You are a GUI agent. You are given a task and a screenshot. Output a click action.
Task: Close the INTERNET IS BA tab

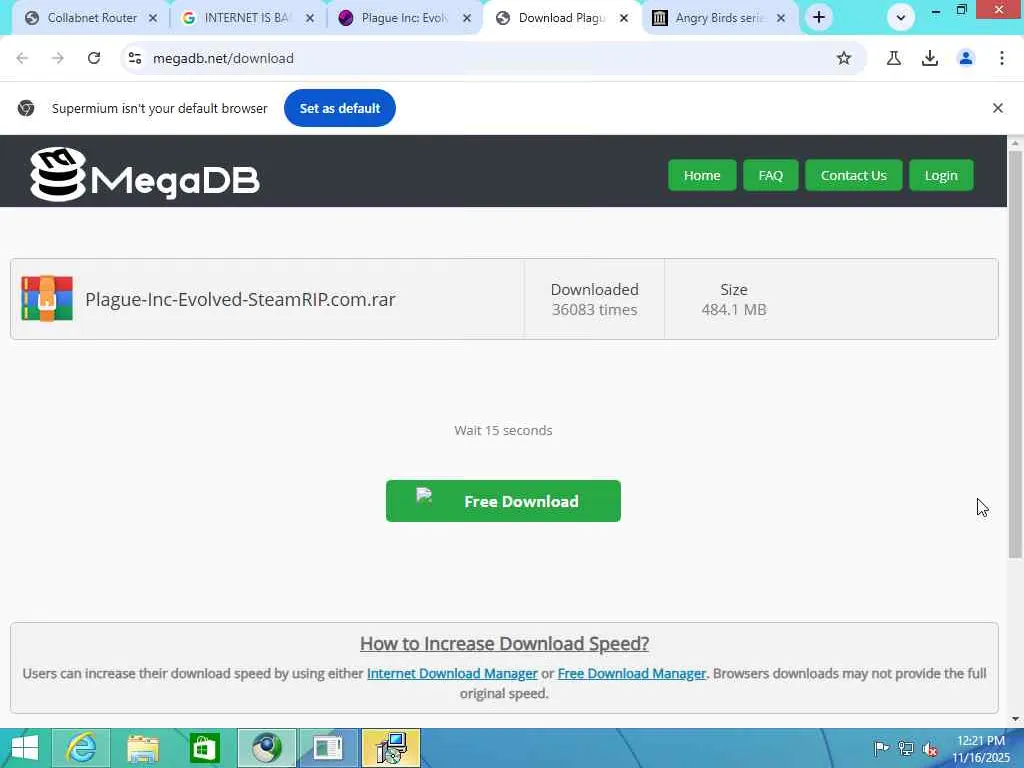pyautogui.click(x=310, y=18)
